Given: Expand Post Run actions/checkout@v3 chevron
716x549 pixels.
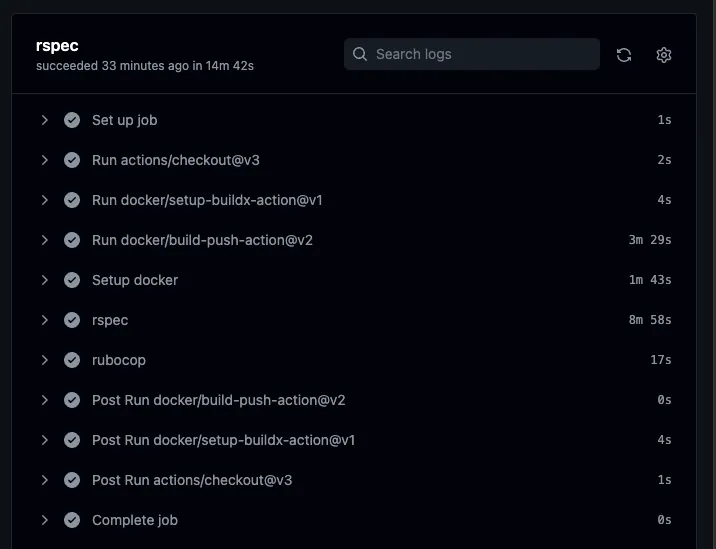Looking at the screenshot, I should [x=45, y=480].
